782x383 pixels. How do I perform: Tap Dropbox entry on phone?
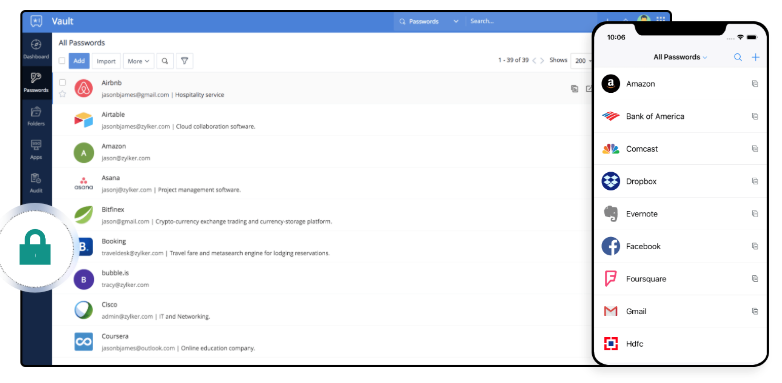681,181
